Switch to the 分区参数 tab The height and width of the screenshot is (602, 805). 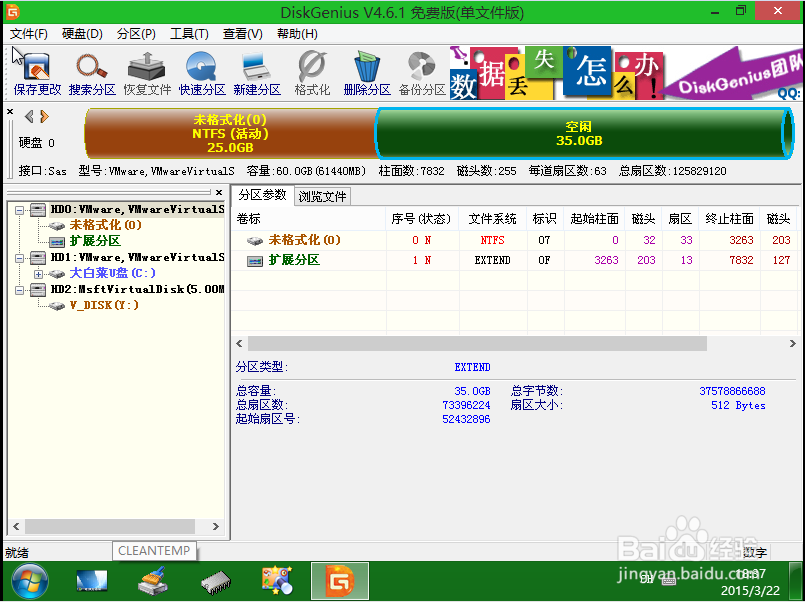(x=262, y=195)
